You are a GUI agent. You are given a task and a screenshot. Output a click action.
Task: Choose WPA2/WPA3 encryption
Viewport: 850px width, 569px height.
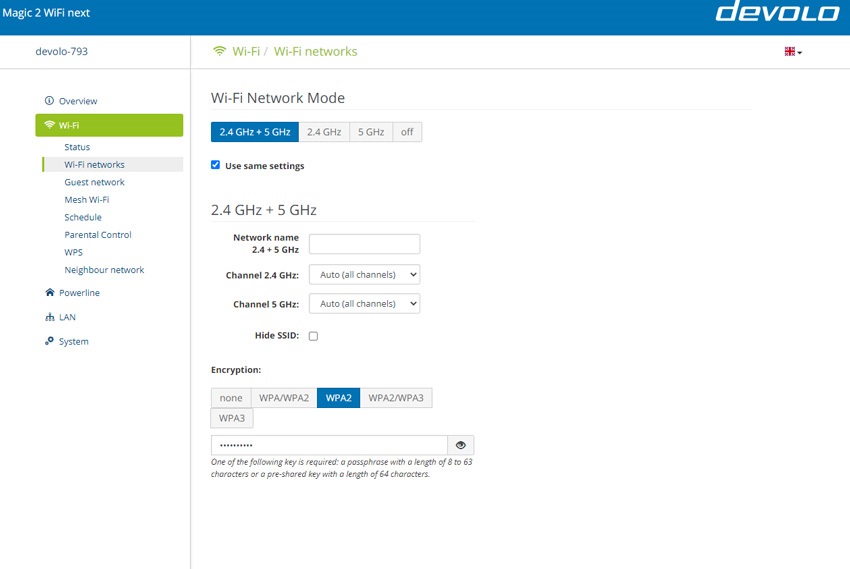(396, 398)
